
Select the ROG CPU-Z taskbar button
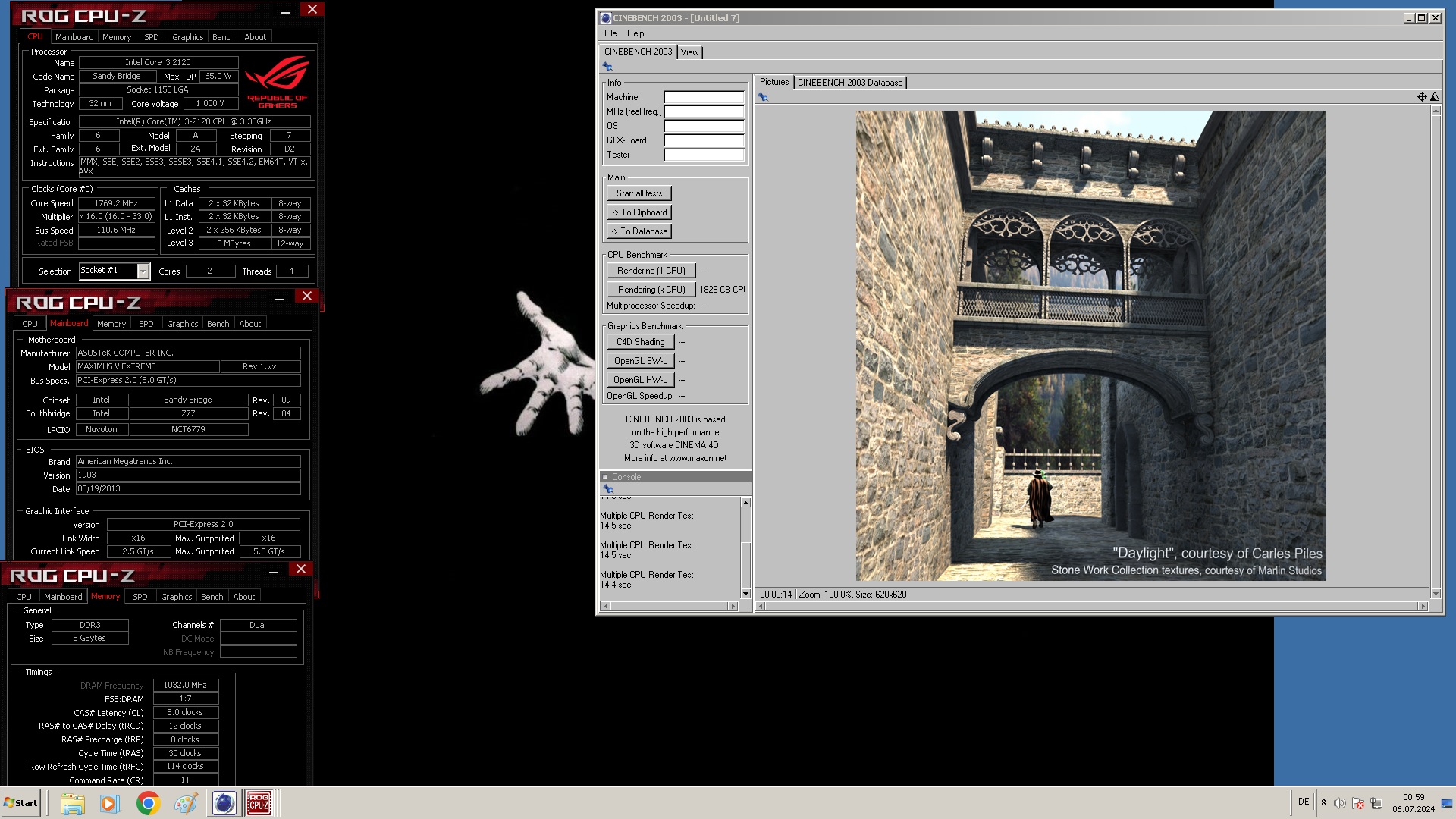click(x=259, y=803)
